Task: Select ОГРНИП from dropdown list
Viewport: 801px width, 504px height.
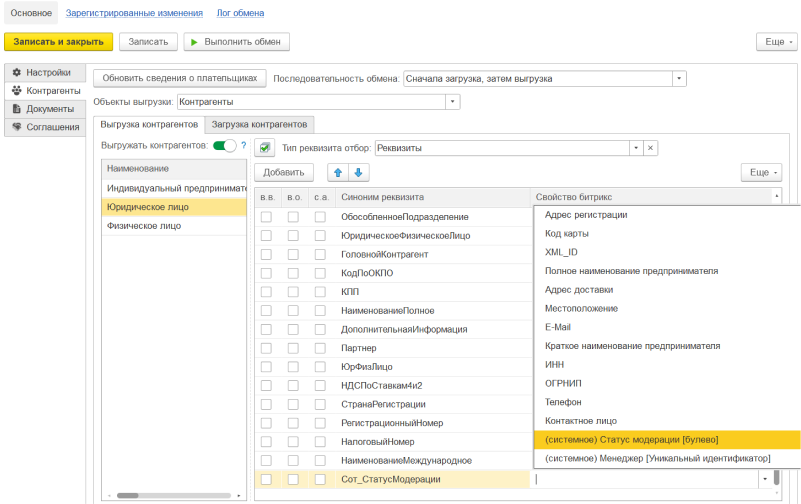Action: point(667,383)
